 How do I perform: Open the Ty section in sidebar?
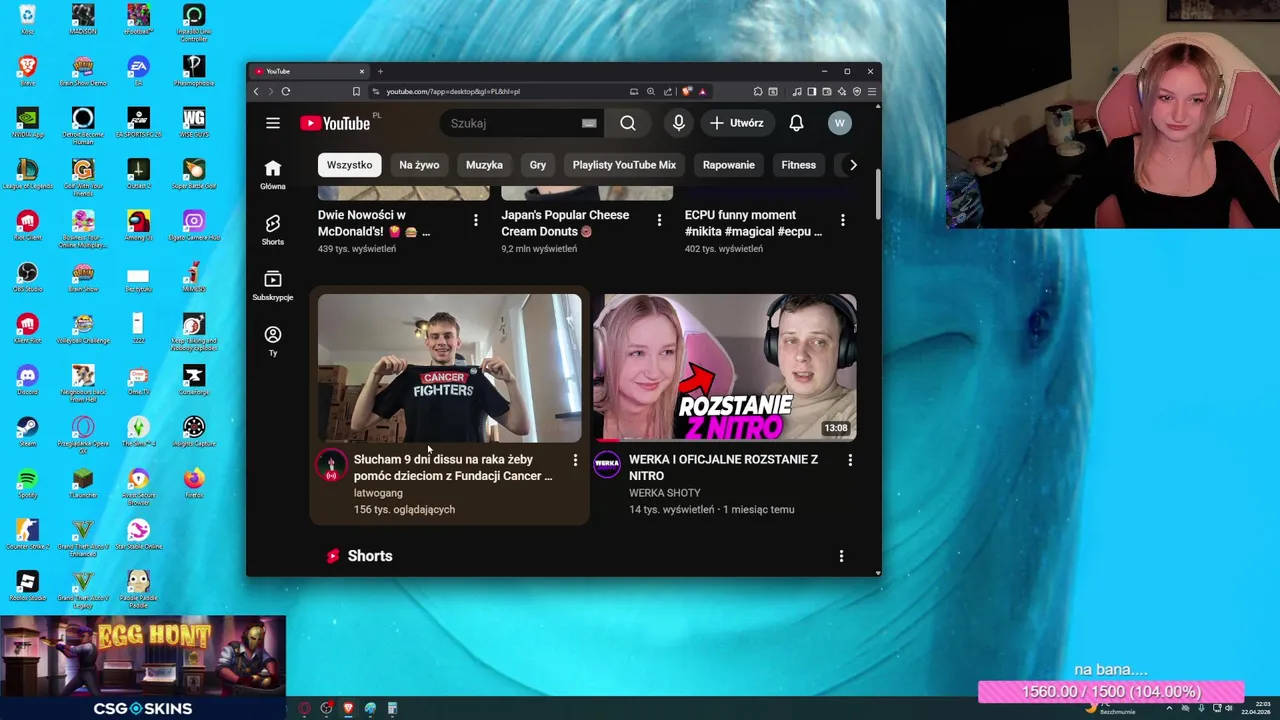[273, 340]
